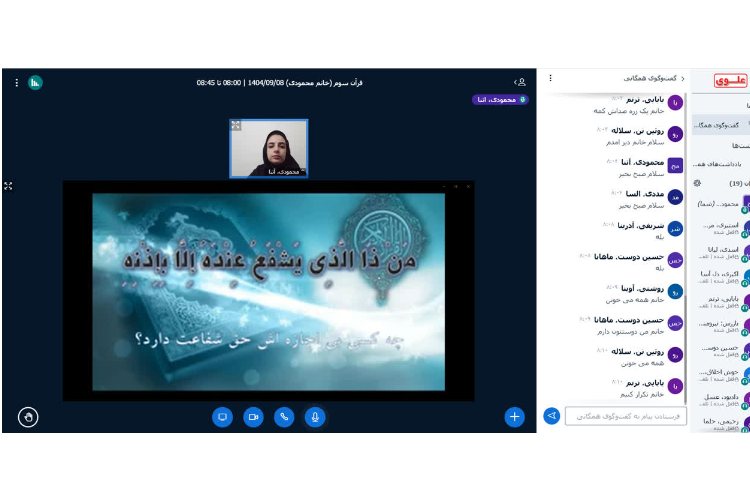
Task: Select user اکبری، دل آسا in the list
Action: coord(722,277)
